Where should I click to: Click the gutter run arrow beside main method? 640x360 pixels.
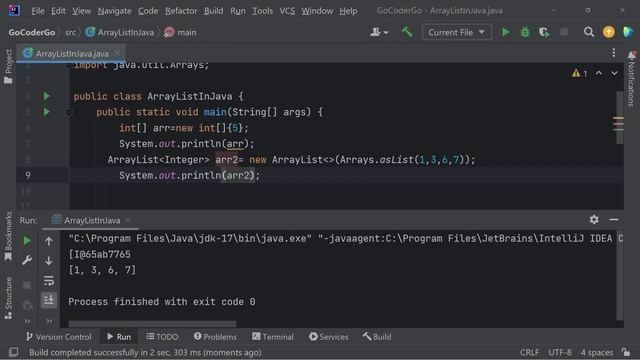(47, 112)
